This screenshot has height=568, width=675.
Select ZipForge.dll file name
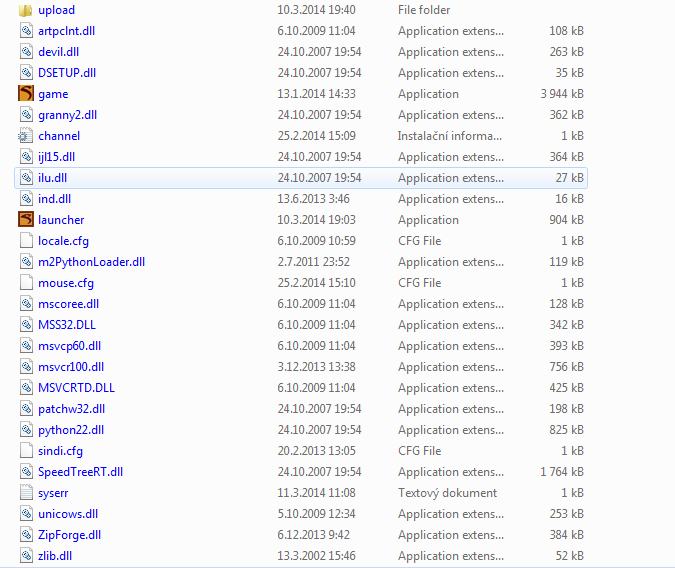(69, 535)
